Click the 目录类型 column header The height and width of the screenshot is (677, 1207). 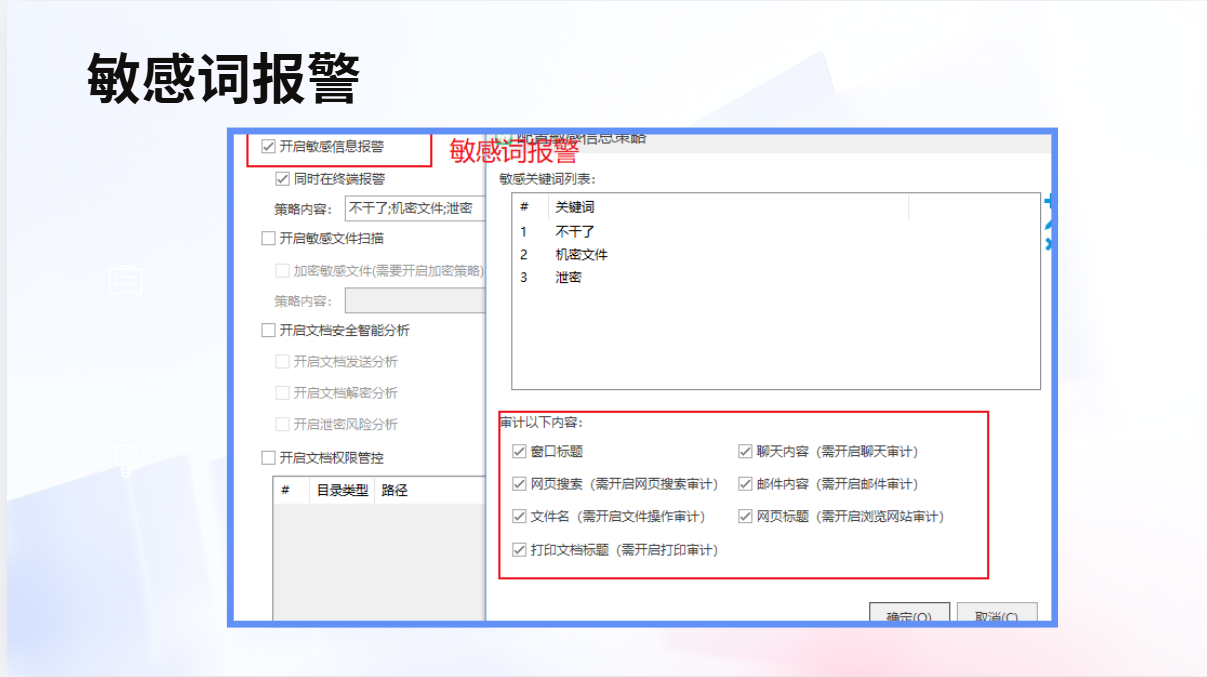tap(342, 490)
